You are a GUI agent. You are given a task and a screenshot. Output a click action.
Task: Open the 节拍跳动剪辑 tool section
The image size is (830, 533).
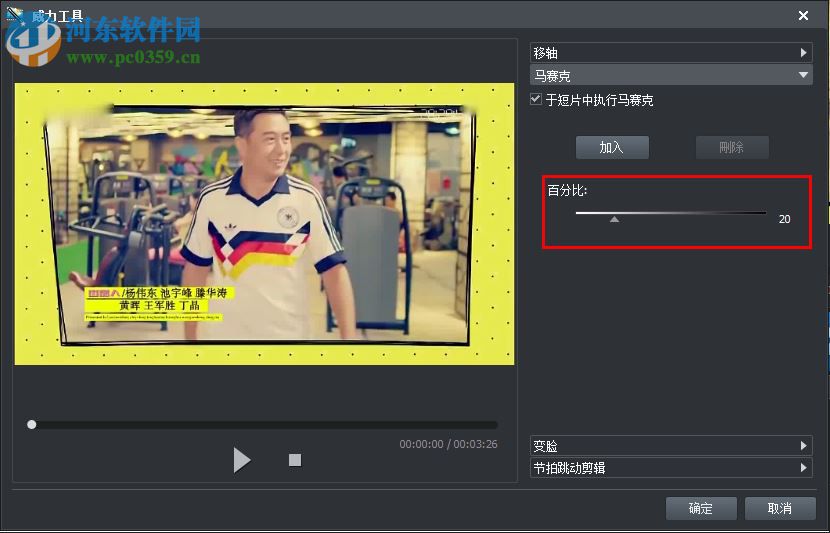671,467
